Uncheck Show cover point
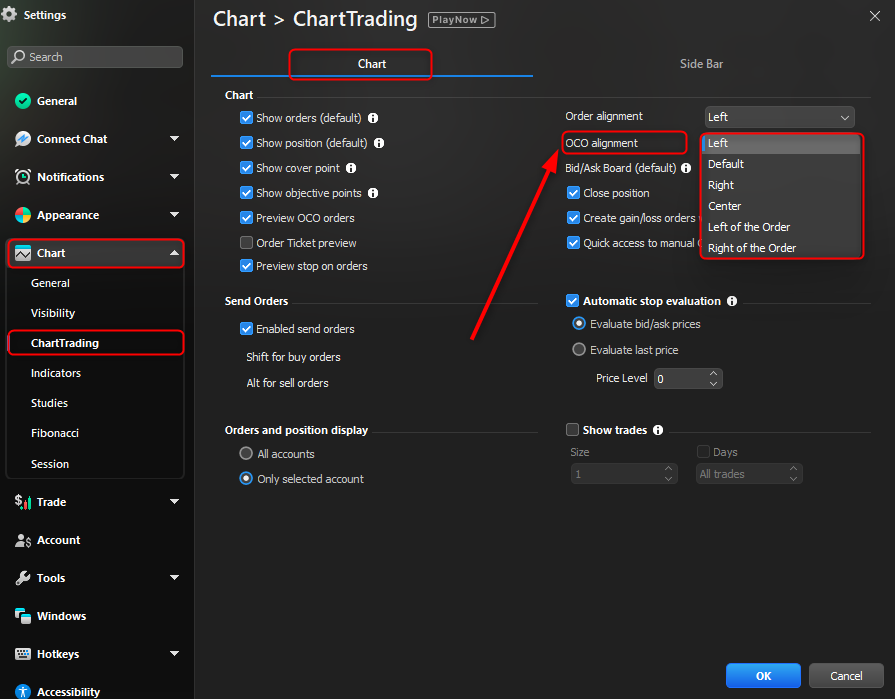 tap(247, 168)
